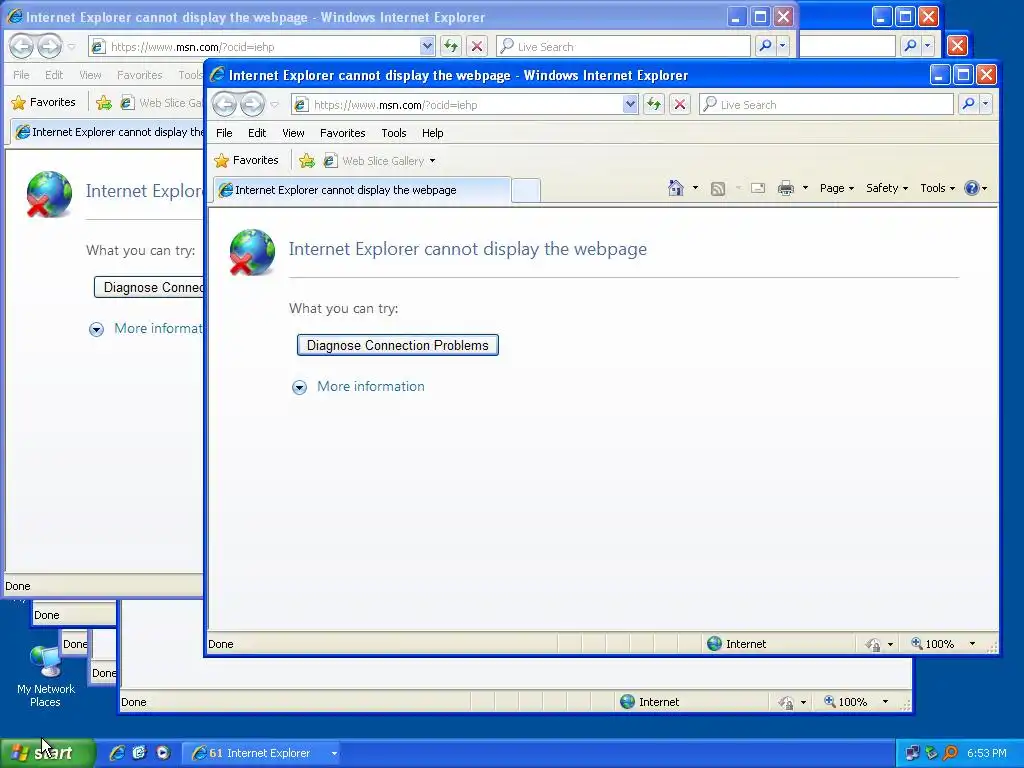Select the front window's page tab
This screenshot has width=1024, height=768.
pos(360,190)
